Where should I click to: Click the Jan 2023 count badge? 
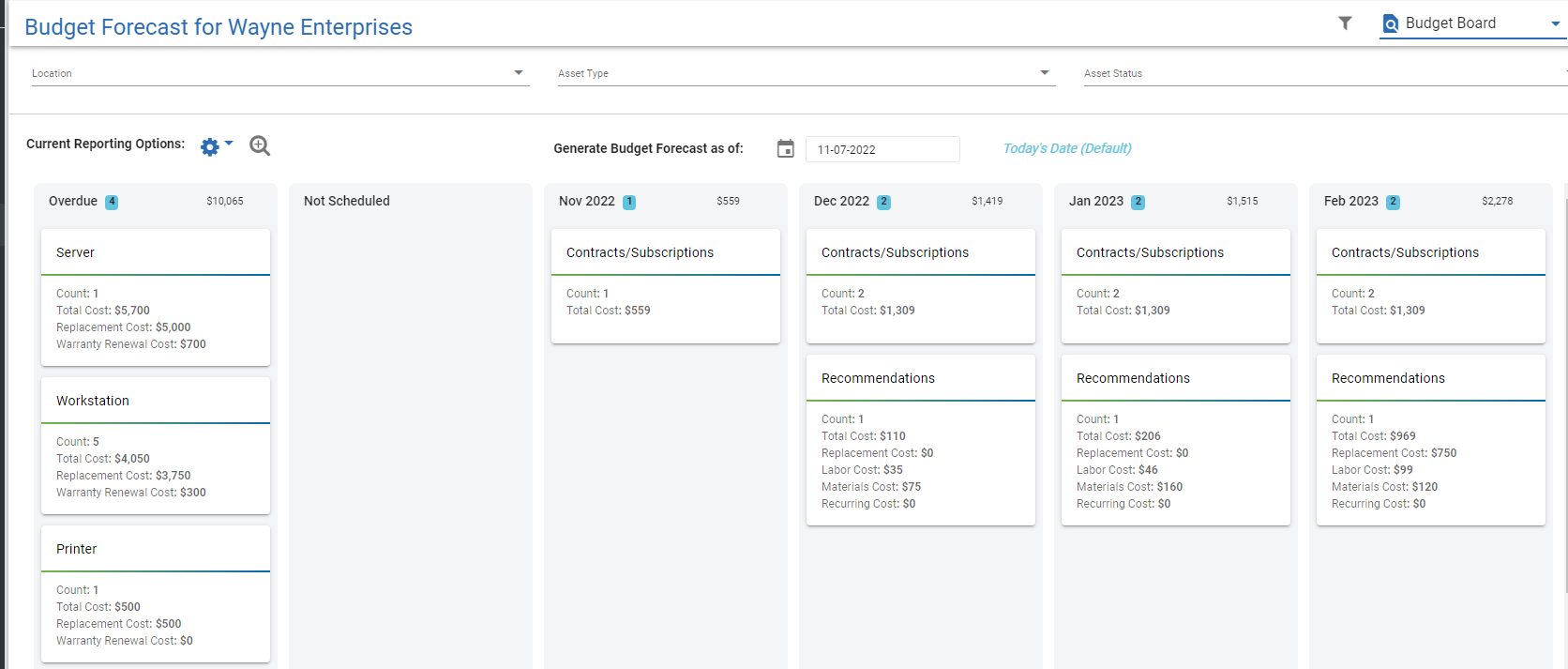(1138, 202)
